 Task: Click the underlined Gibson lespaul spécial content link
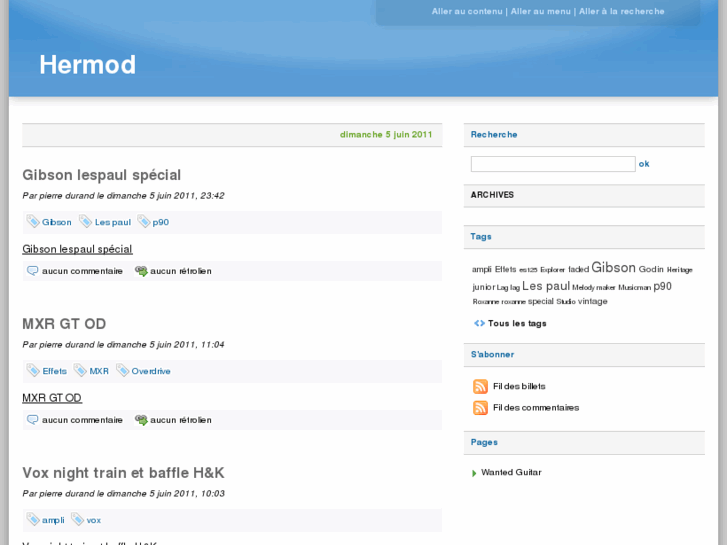click(x=77, y=249)
